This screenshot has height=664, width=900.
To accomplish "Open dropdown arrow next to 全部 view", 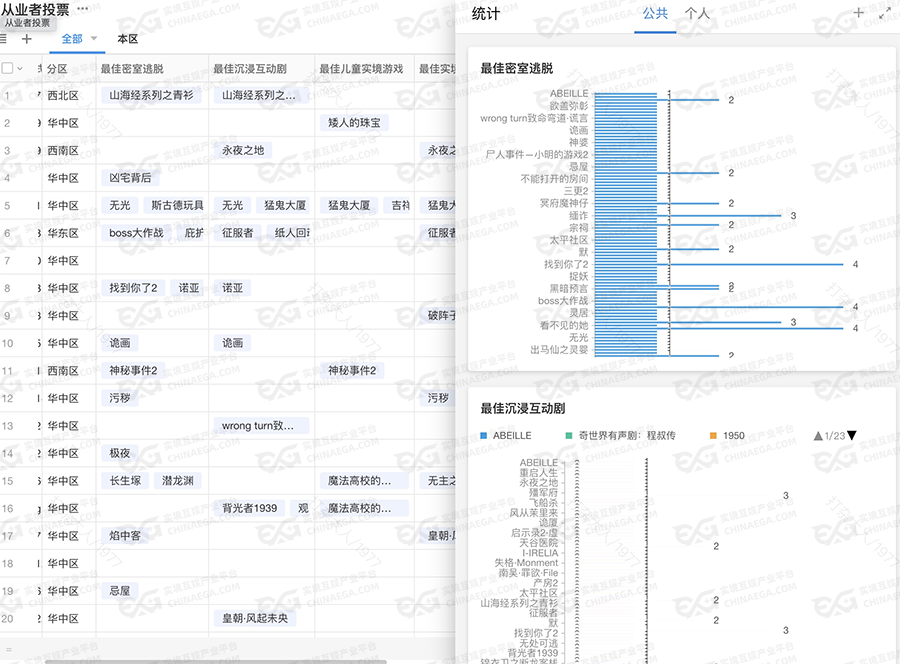I will tap(93, 39).
